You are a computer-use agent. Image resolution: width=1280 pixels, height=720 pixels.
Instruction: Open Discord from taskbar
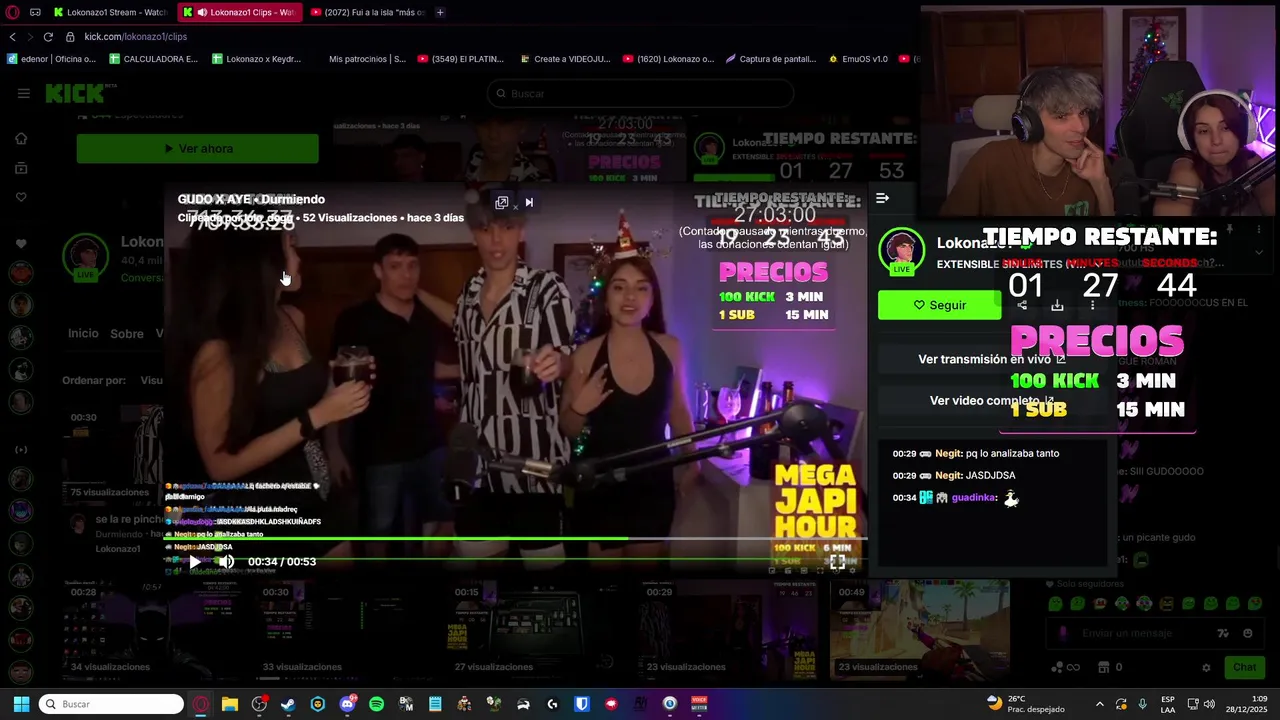click(x=347, y=704)
